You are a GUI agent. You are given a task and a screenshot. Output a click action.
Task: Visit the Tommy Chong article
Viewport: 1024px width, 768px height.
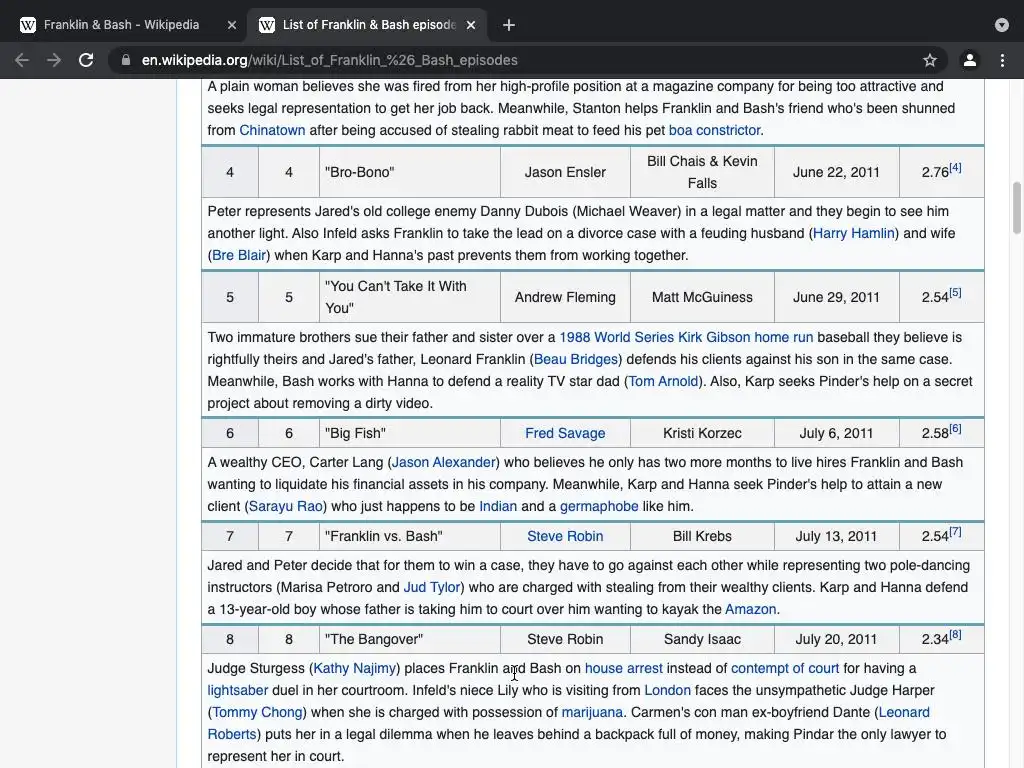pos(257,712)
